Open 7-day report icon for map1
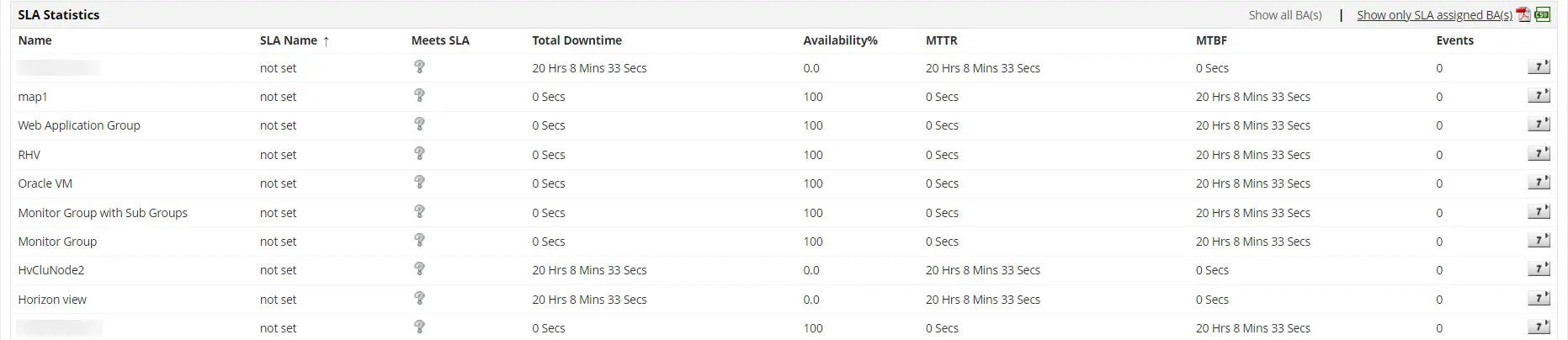This screenshot has width=1568, height=340. pyautogui.click(x=1539, y=96)
